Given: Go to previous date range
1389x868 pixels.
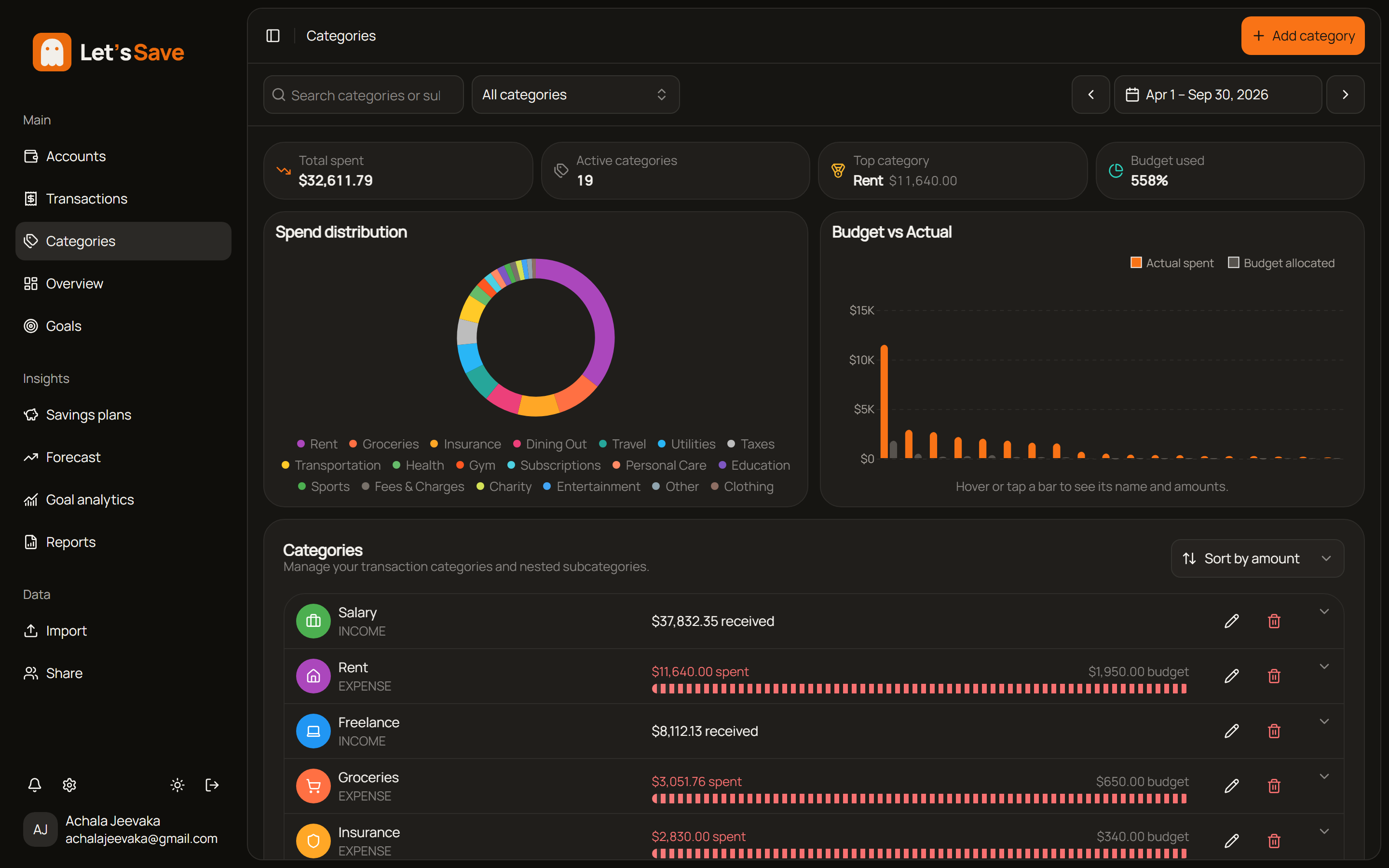Looking at the screenshot, I should click(1090, 95).
